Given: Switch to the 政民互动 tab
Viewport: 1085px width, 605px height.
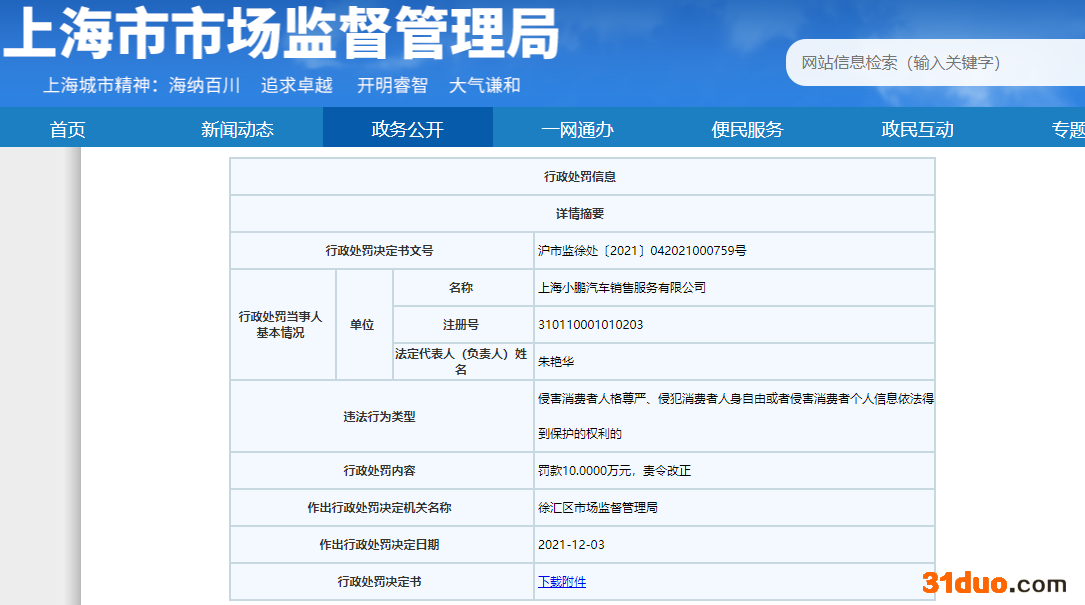Looking at the screenshot, I should tap(917, 129).
